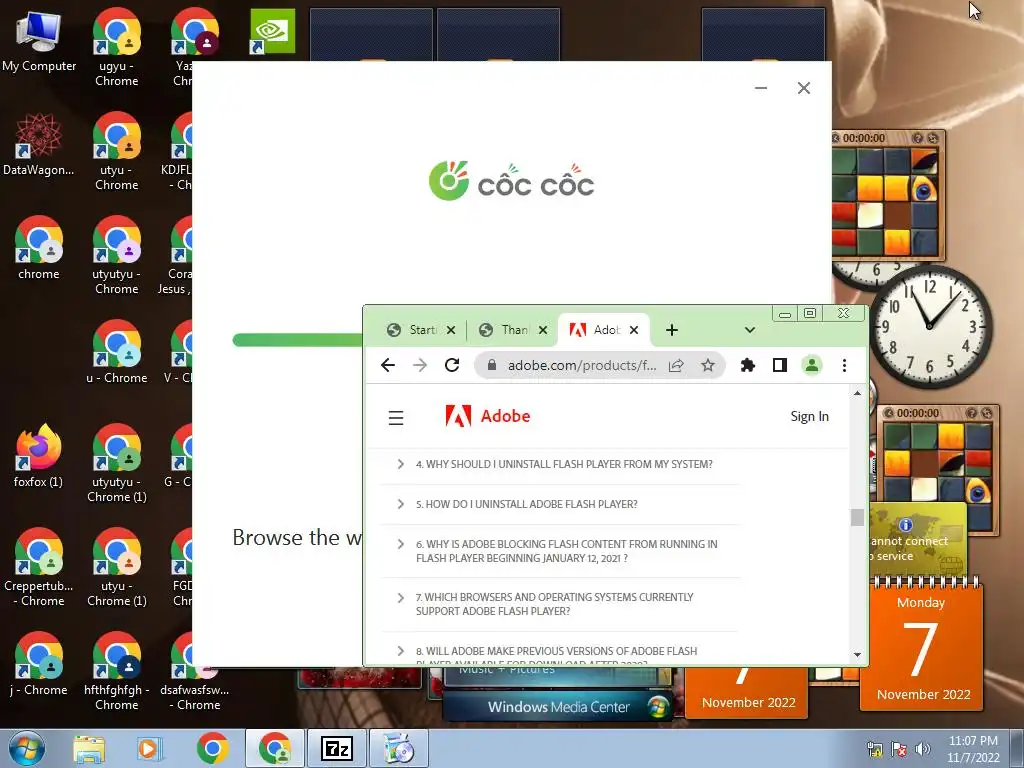Viewport: 1024px width, 768px height.
Task: Close the Cốc Cốc installer window
Action: (x=804, y=88)
